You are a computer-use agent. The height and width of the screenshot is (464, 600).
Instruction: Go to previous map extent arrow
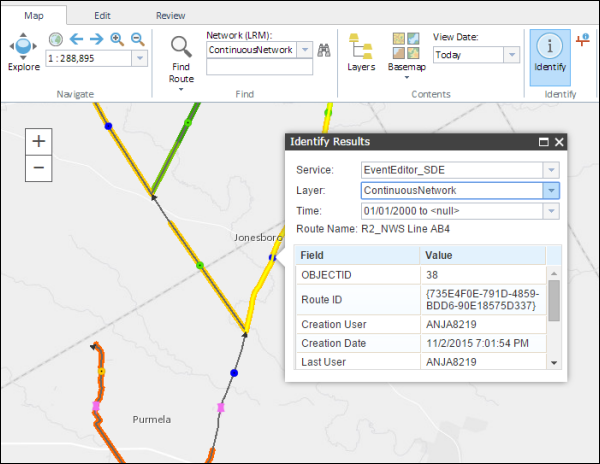[x=75, y=39]
